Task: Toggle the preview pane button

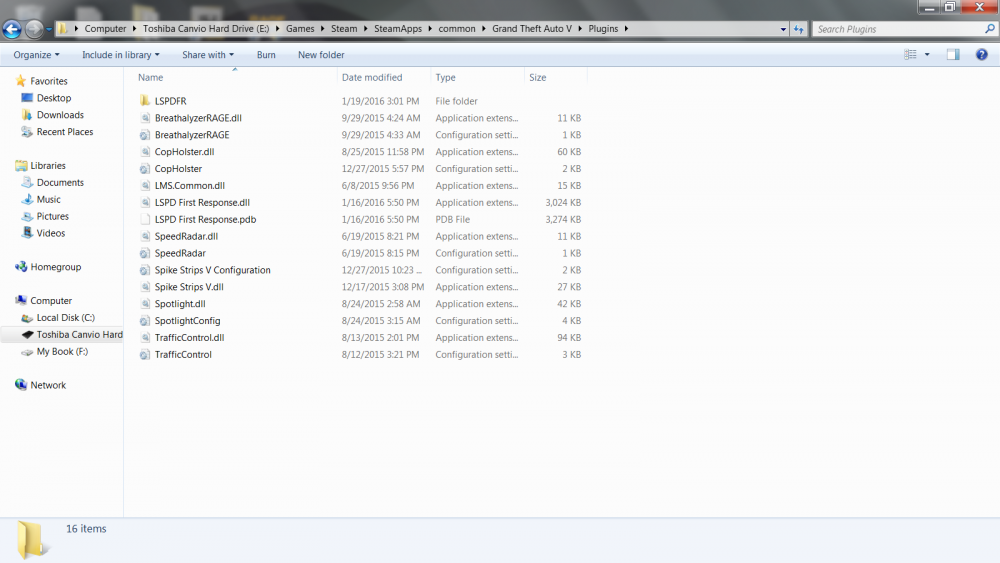Action: pyautogui.click(x=953, y=55)
